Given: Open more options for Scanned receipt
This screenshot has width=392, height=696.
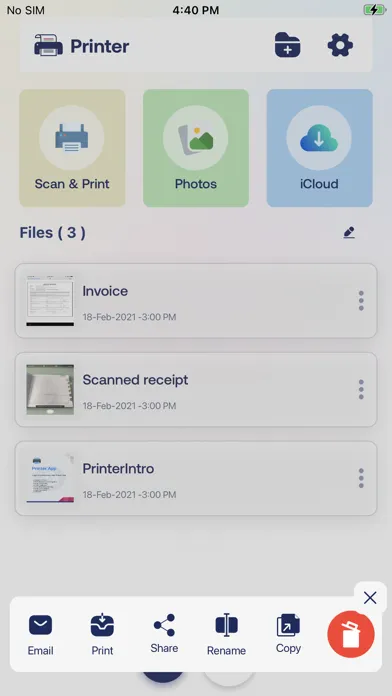Looking at the screenshot, I should (x=361, y=390).
